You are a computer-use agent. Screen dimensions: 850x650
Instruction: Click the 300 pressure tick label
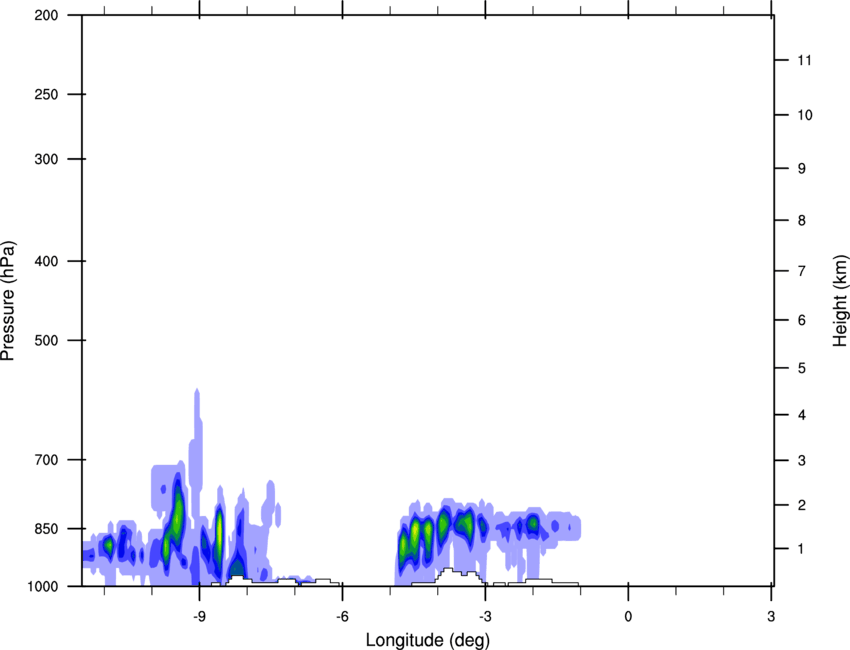[46, 159]
